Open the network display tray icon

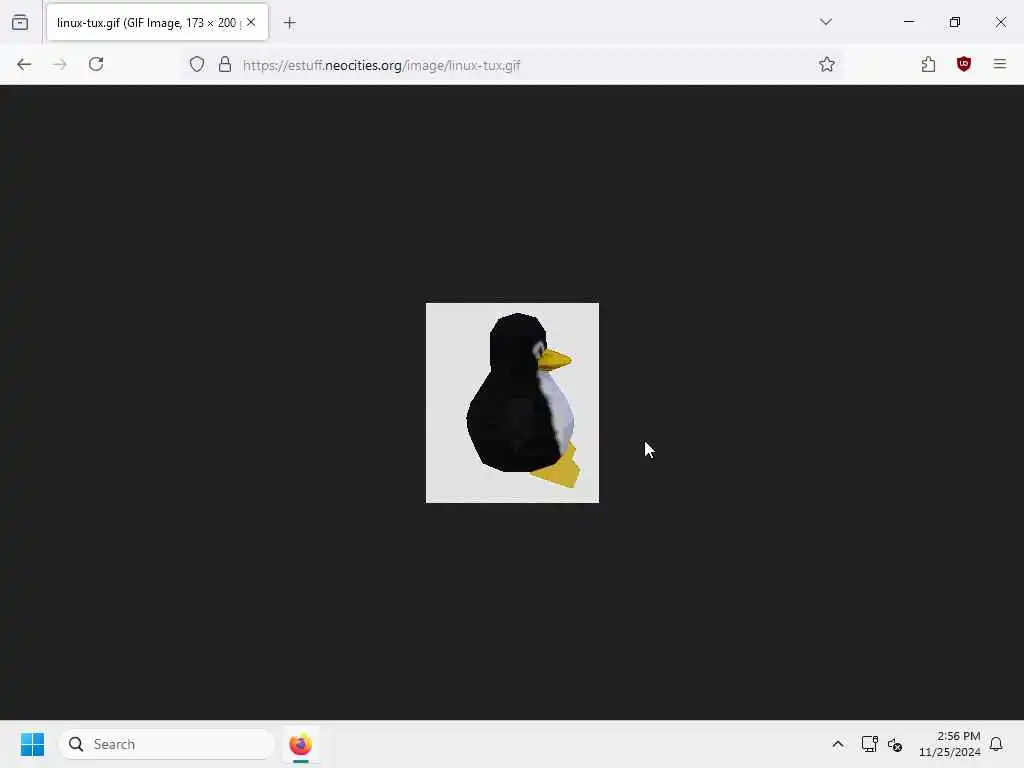click(869, 744)
